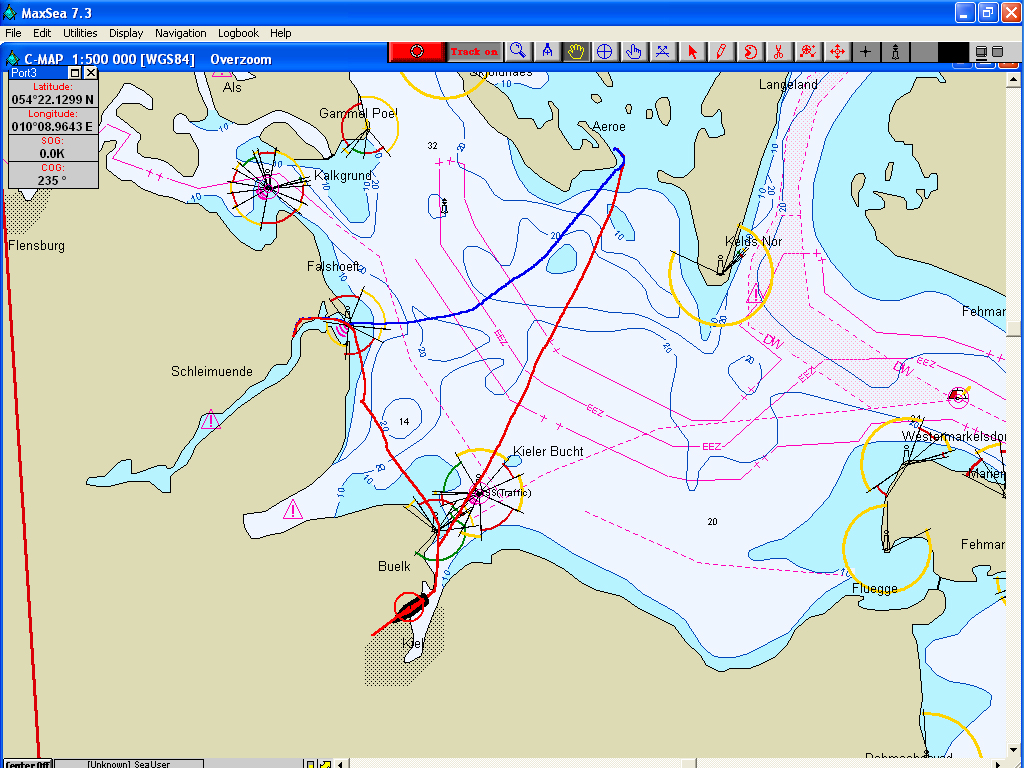Click the Gammel Poel place label
Image resolution: width=1024 pixels, height=768 pixels.
[358, 113]
